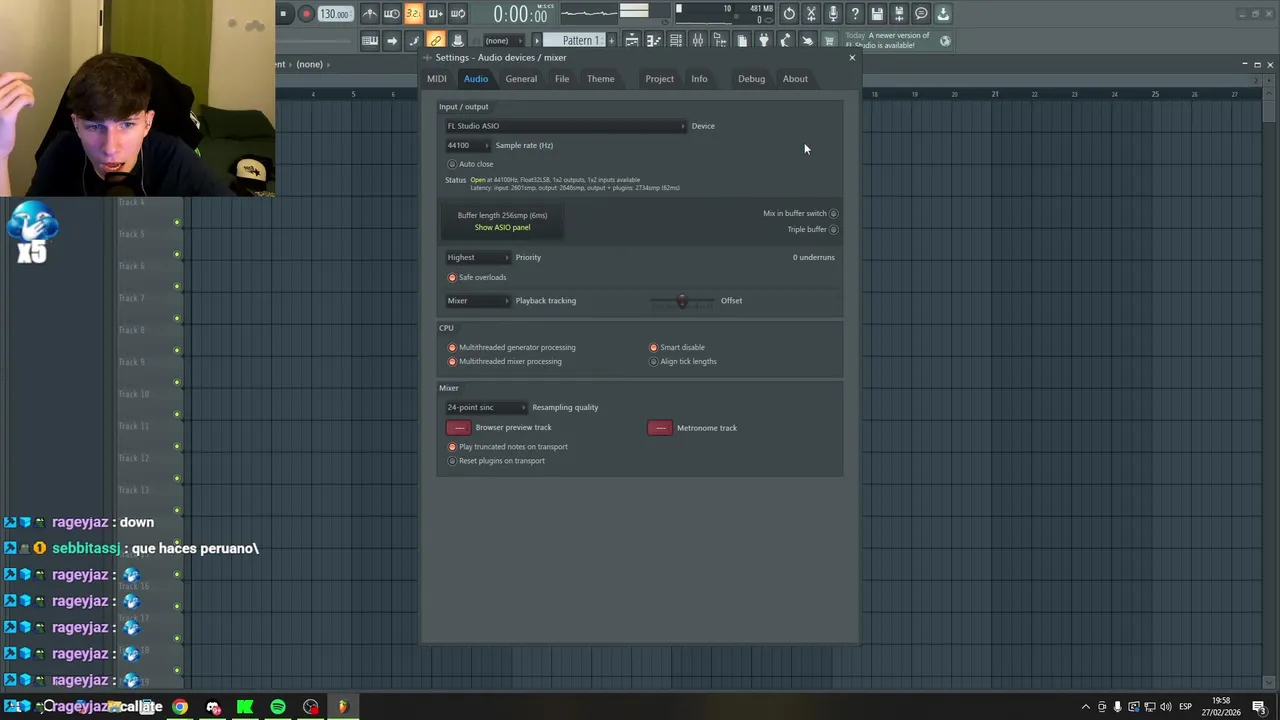Image resolution: width=1280 pixels, height=720 pixels.
Task: Click the 130.000 tempo field
Action: click(x=334, y=14)
